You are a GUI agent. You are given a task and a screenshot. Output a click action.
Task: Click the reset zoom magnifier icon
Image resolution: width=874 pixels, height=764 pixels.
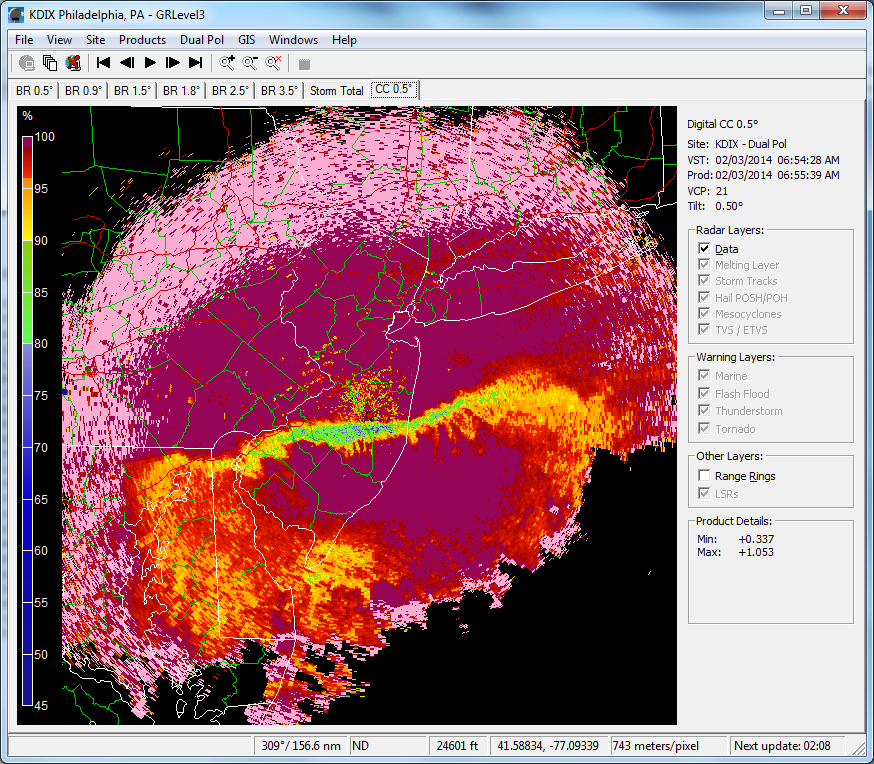[x=273, y=63]
